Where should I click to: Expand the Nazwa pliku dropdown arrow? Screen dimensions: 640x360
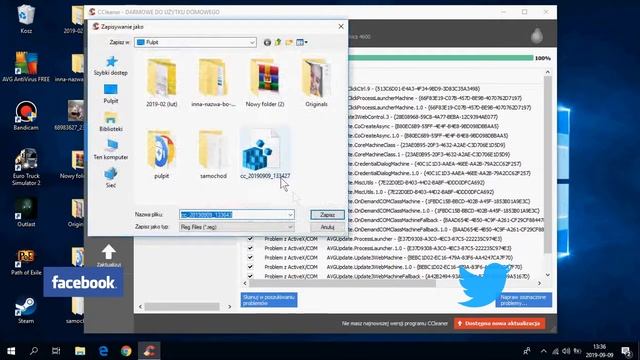[x=290, y=215]
